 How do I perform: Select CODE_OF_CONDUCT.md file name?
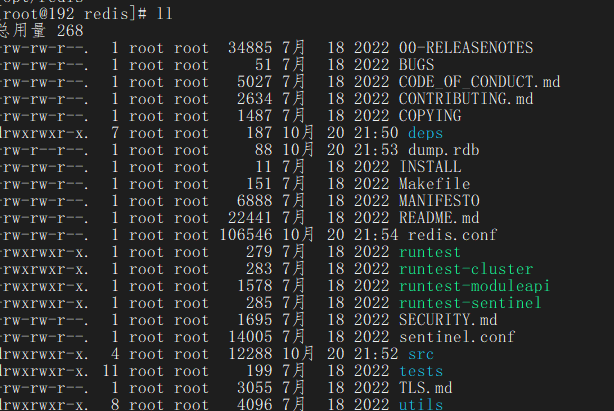point(479,82)
